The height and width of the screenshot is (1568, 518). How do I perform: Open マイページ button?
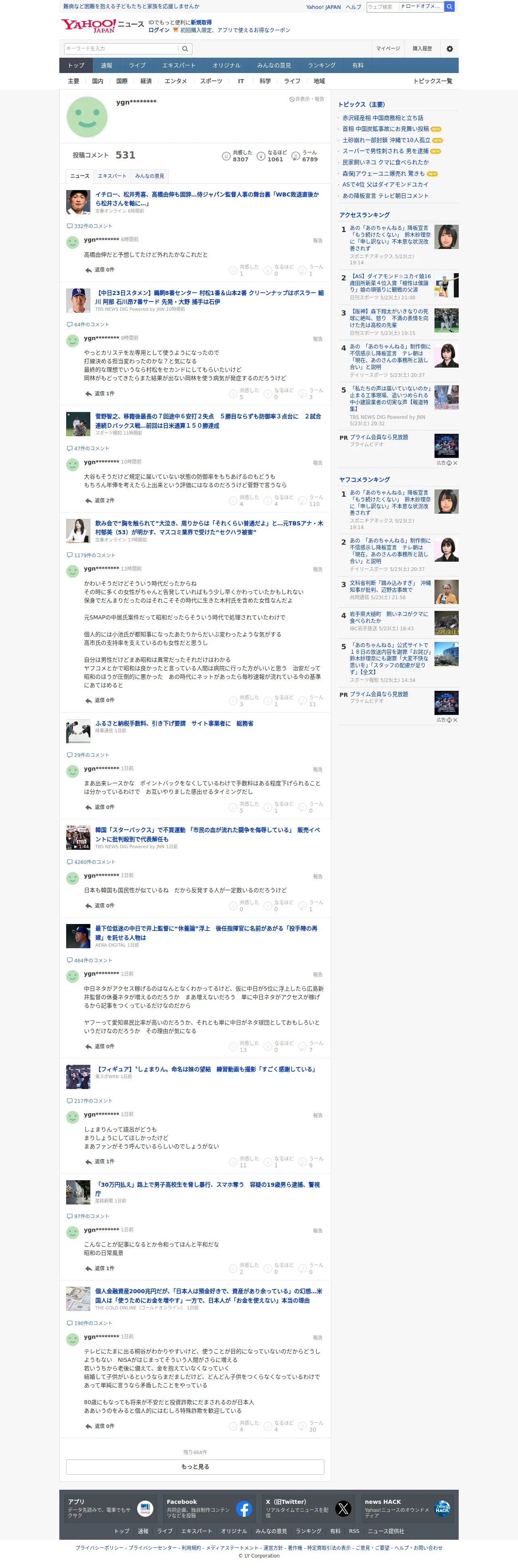point(388,49)
